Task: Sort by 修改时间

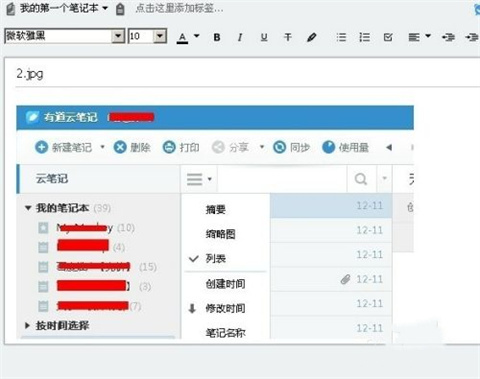Action: pyautogui.click(x=225, y=308)
